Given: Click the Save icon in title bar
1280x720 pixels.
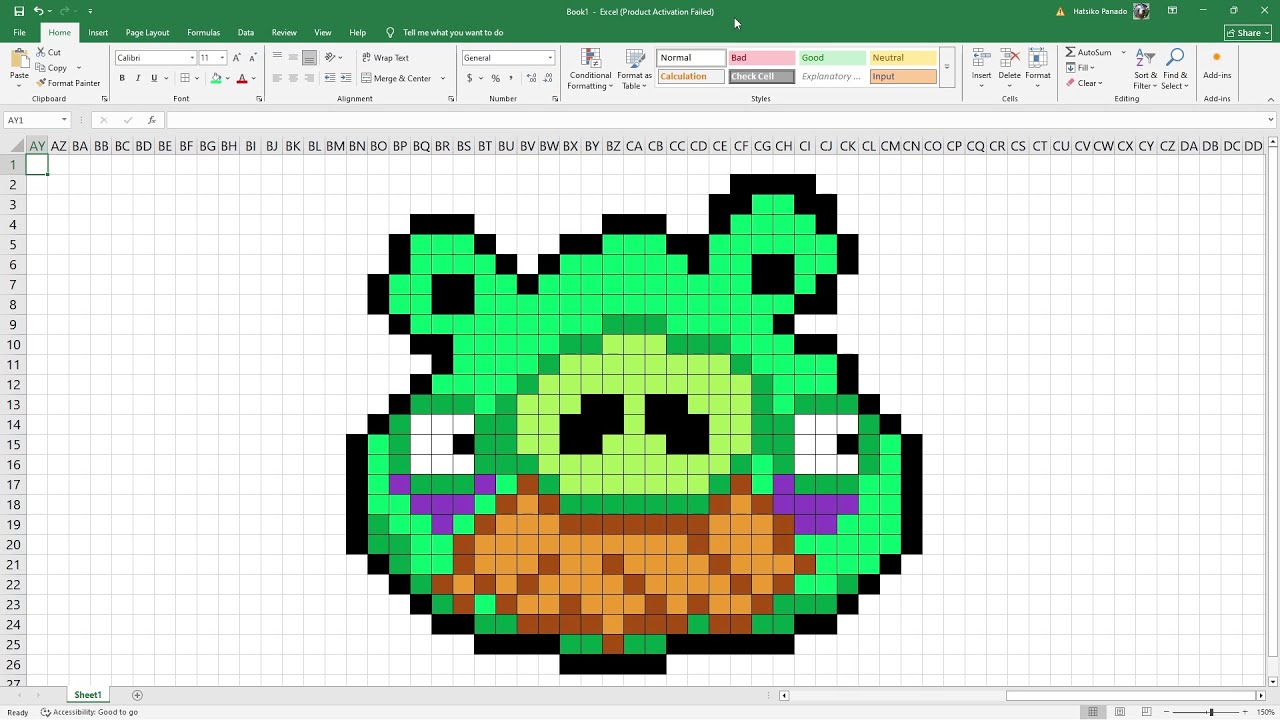Looking at the screenshot, I should [19, 11].
